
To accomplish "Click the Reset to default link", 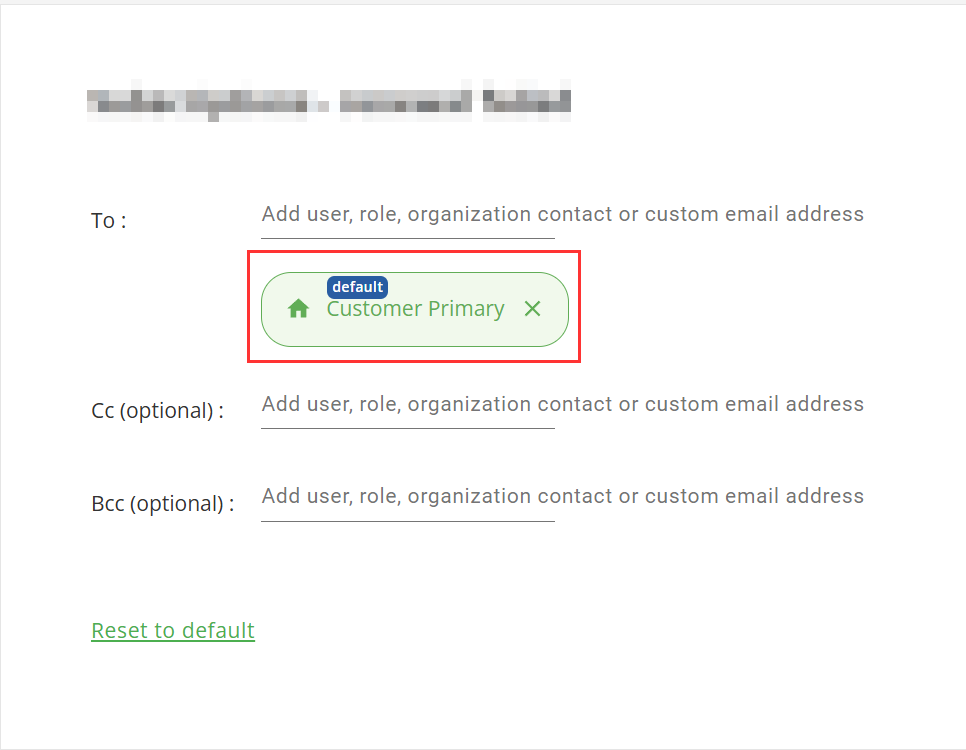I will (173, 630).
